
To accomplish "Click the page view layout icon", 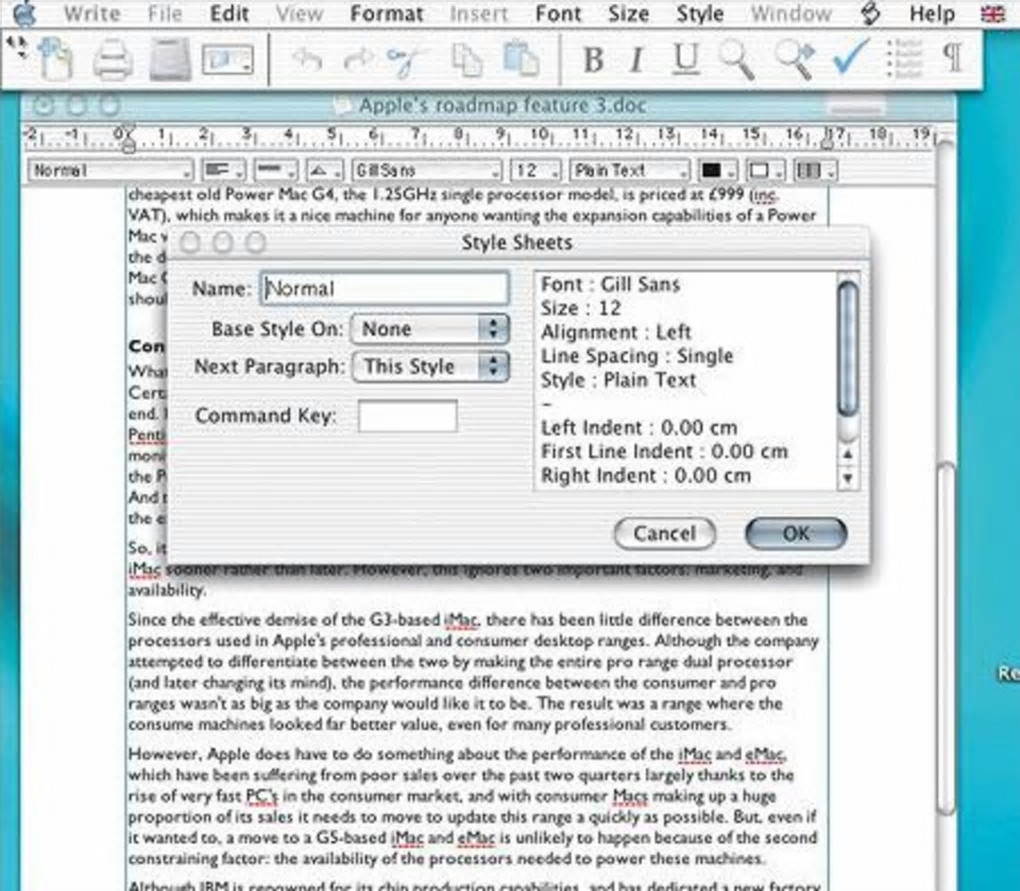I will click(228, 60).
